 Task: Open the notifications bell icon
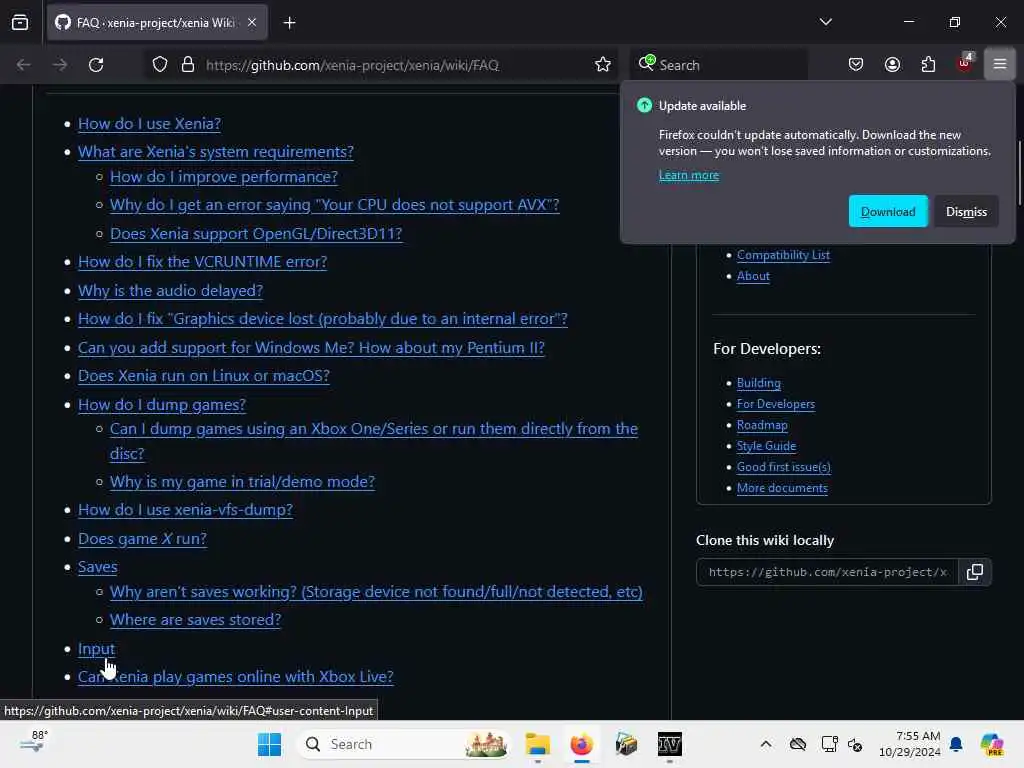(x=955, y=744)
